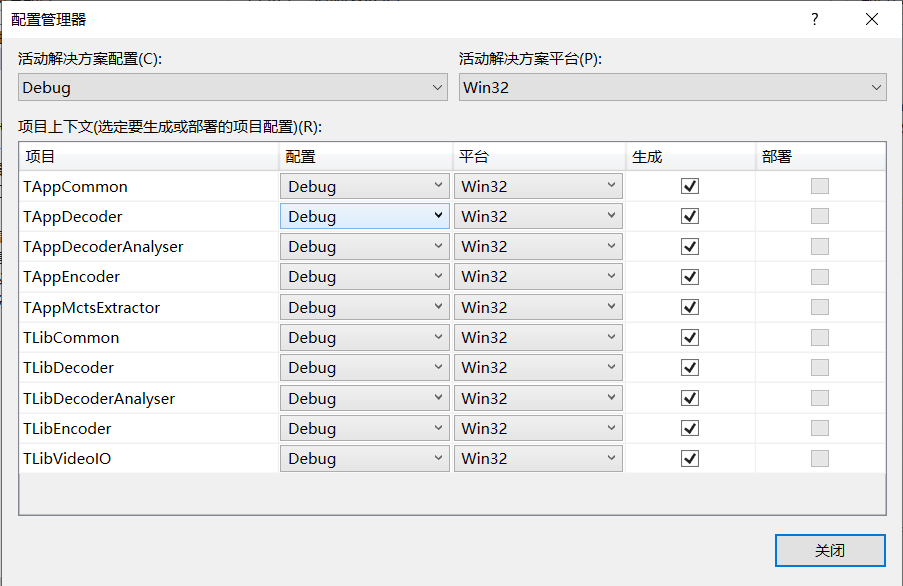Open platform Win32 dropdown for TAppEncoder
This screenshot has height=586, width=903.
click(x=538, y=277)
